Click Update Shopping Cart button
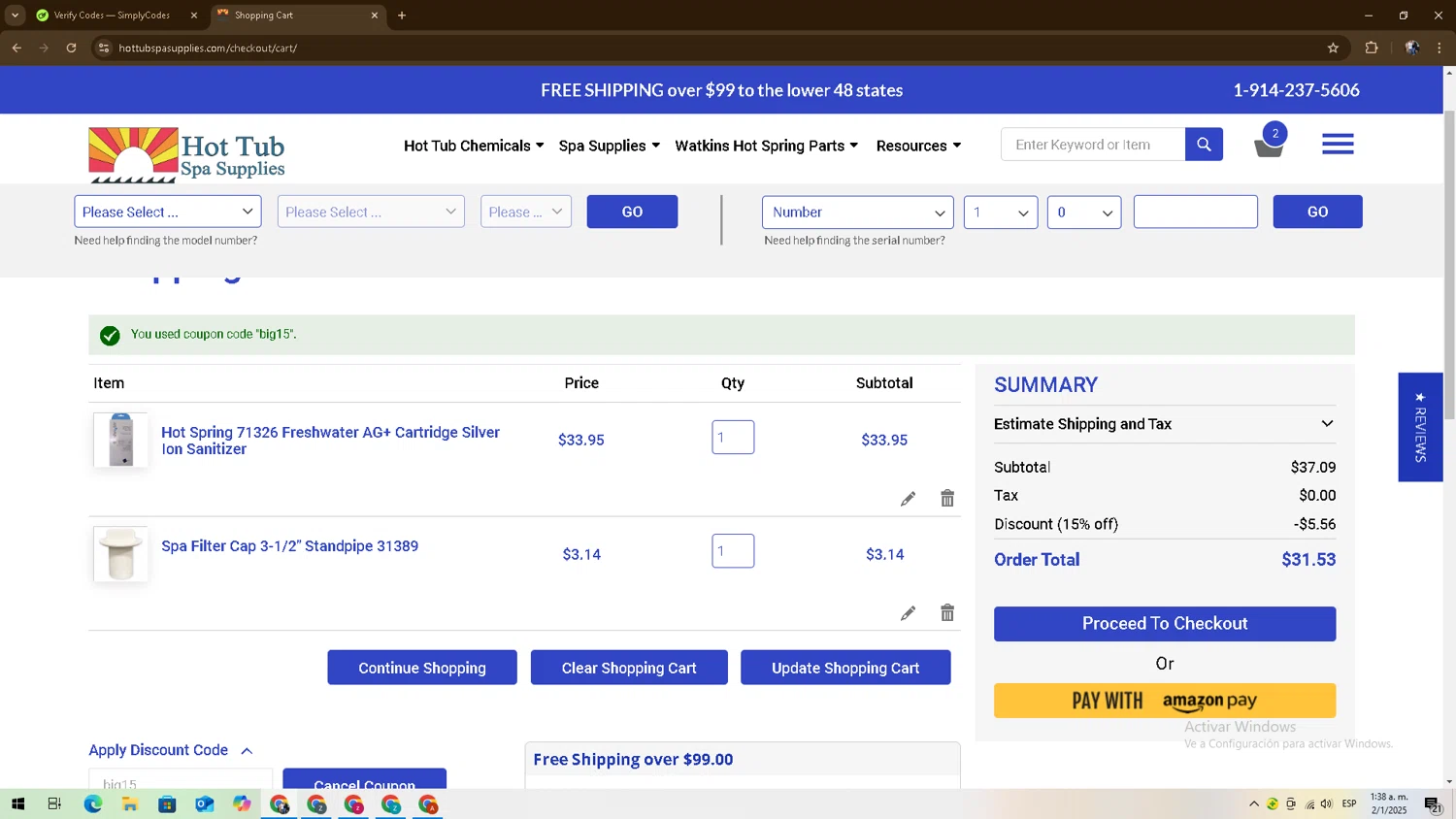This screenshot has height=819, width=1456. [845, 668]
